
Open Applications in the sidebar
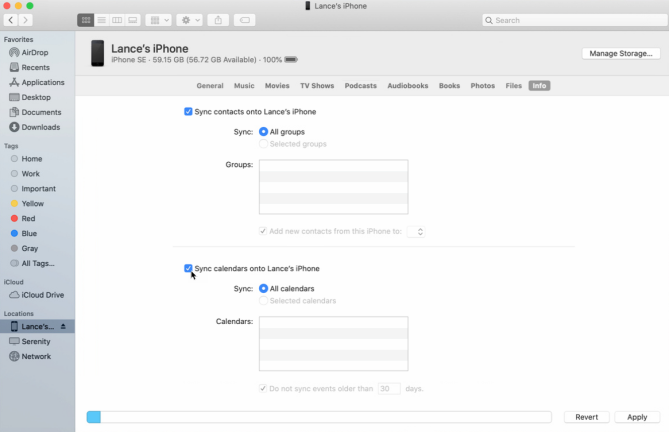[x=37, y=82]
